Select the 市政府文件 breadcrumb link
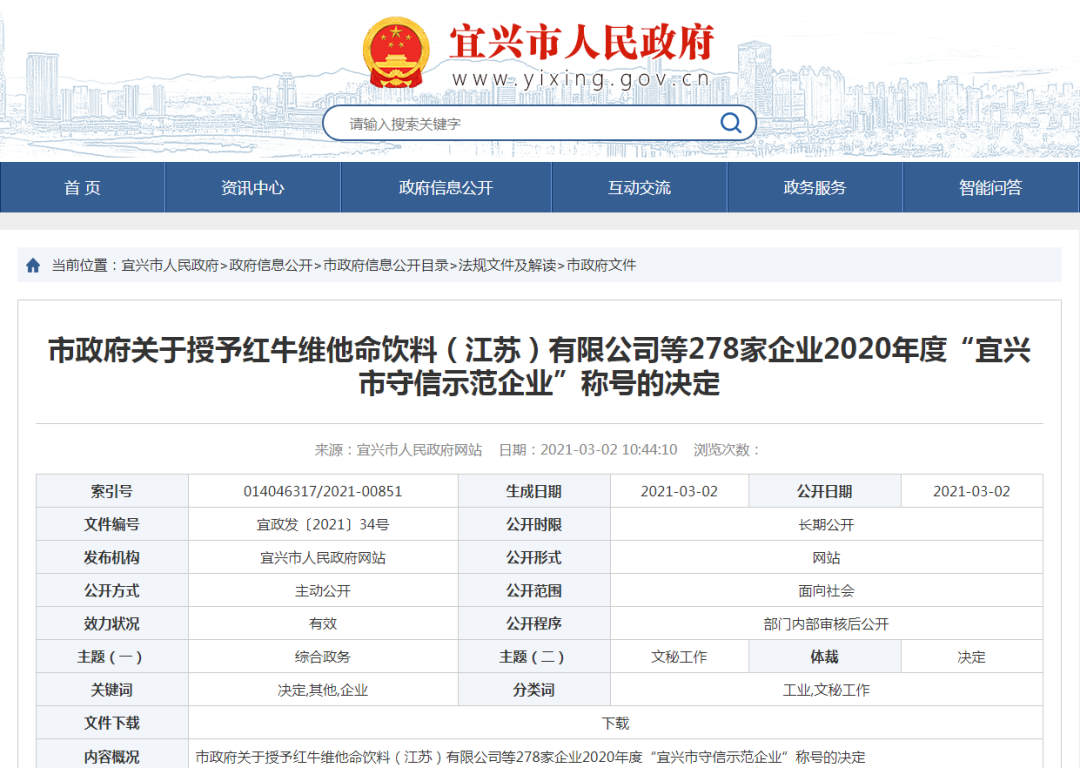The width and height of the screenshot is (1080, 768). pos(603,265)
